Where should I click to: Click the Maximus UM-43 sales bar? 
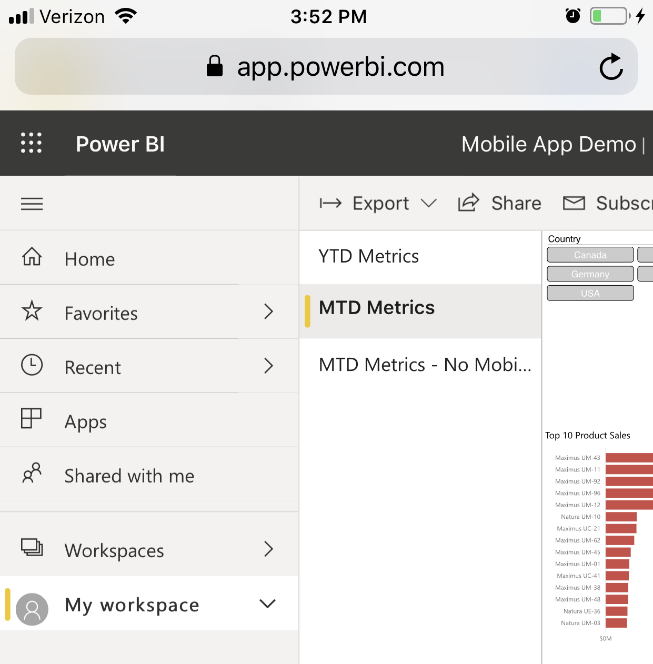629,457
